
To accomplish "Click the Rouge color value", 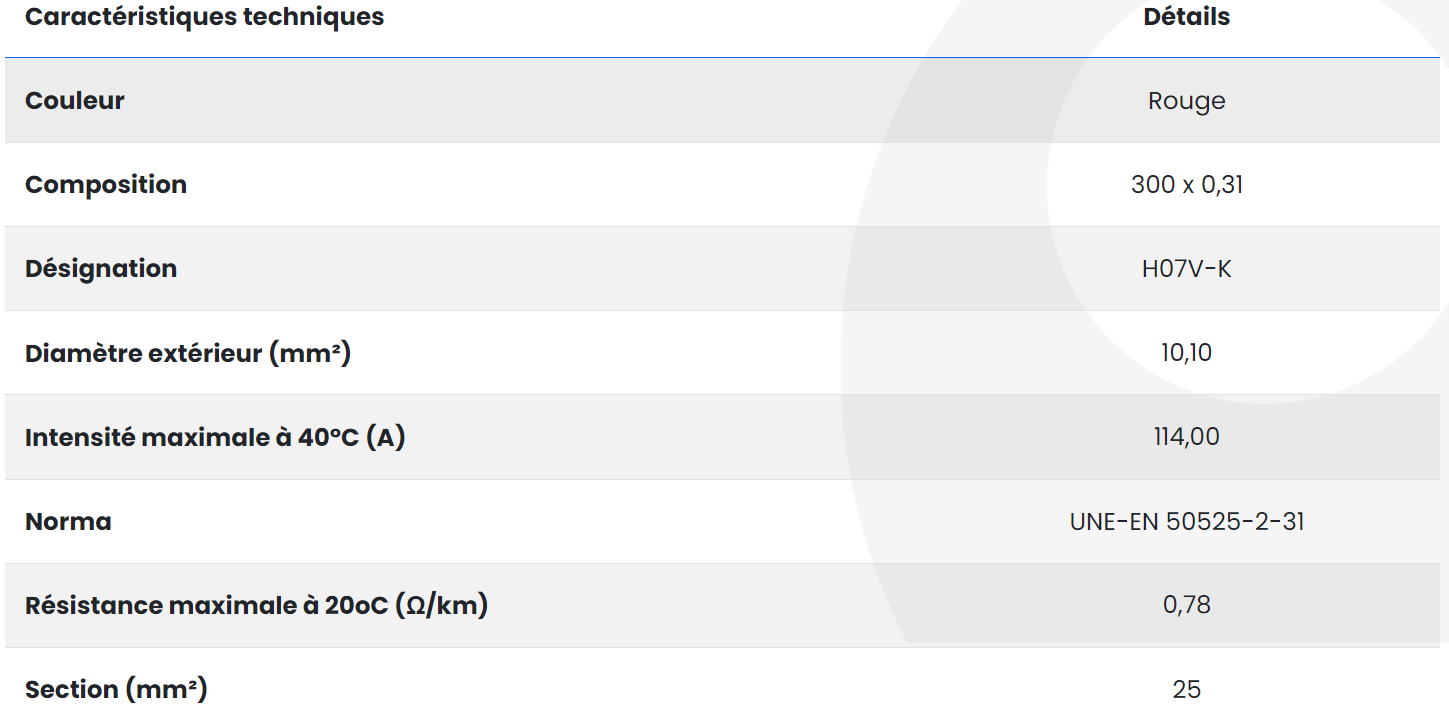I will pyautogui.click(x=1186, y=101).
